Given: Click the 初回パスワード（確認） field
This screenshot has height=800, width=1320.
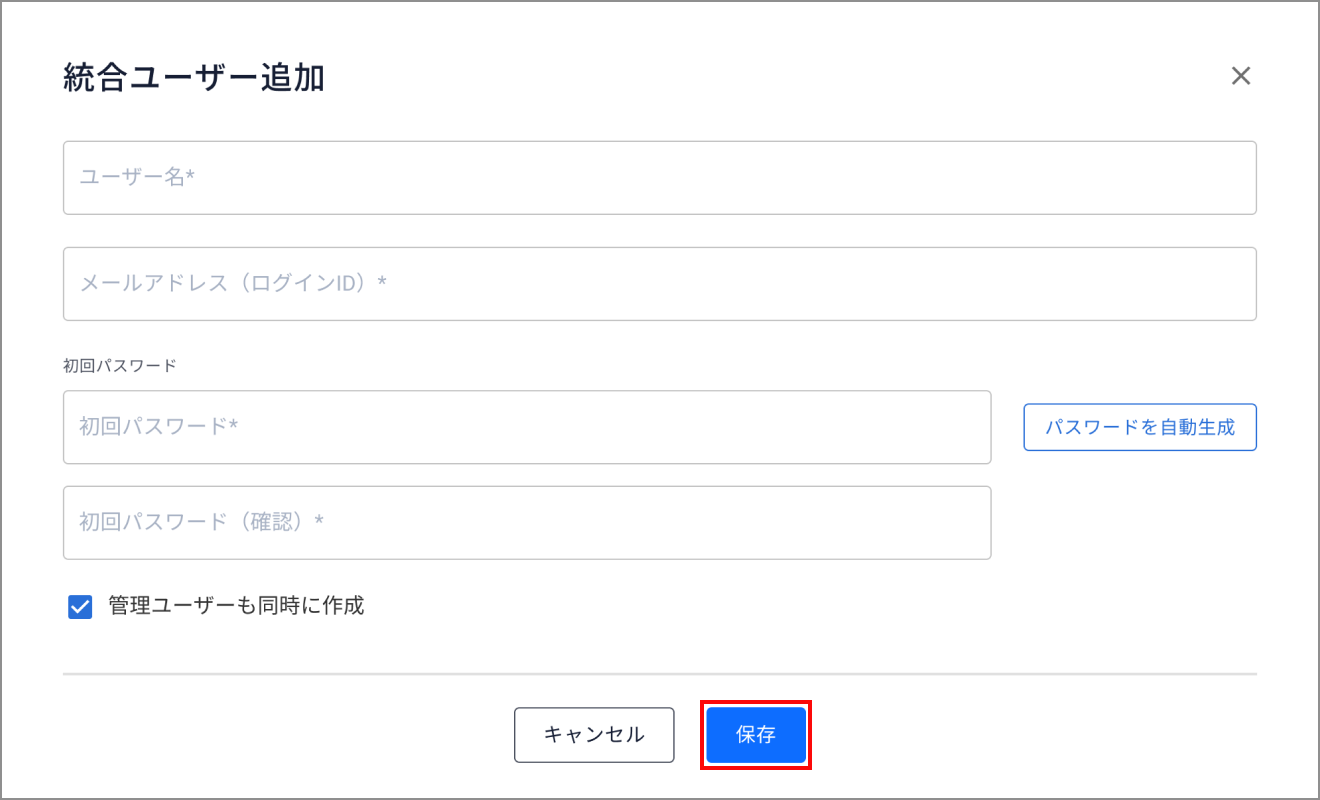Looking at the screenshot, I should (527, 523).
